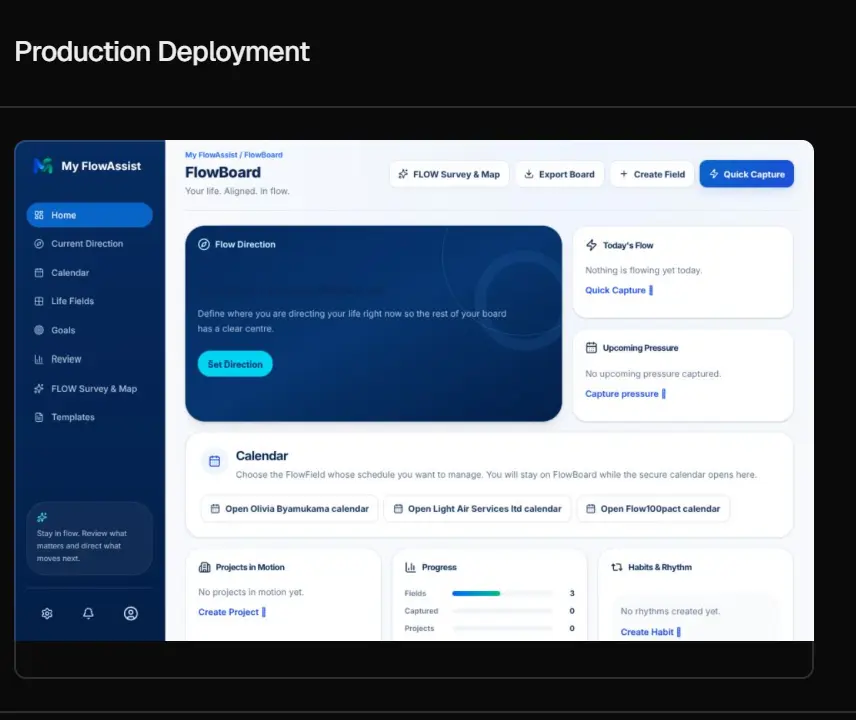Viewport: 856px width, 720px height.
Task: Open Calendar in sidebar menu
Action: pos(90,272)
